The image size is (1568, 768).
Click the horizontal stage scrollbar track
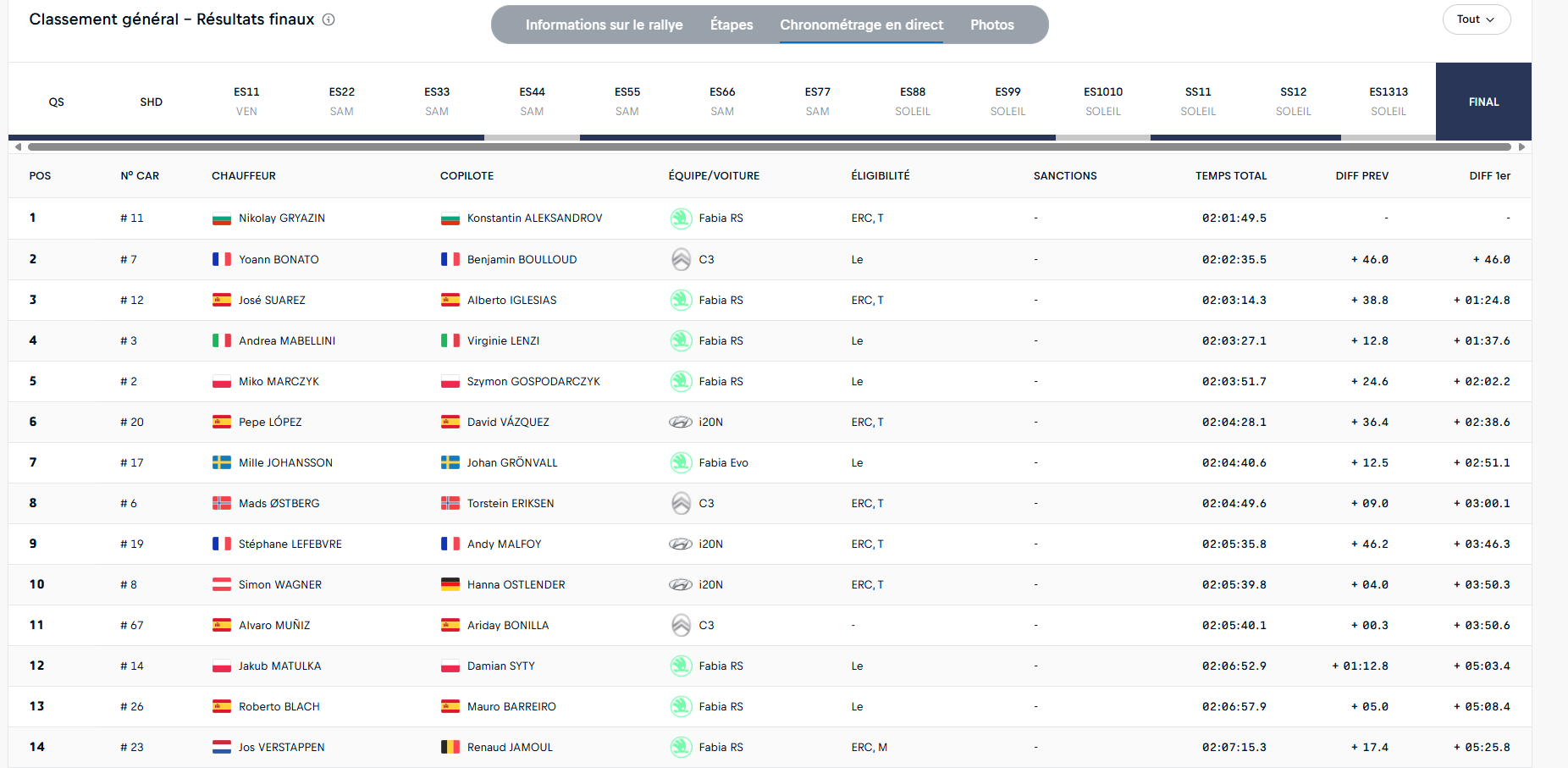(x=769, y=146)
